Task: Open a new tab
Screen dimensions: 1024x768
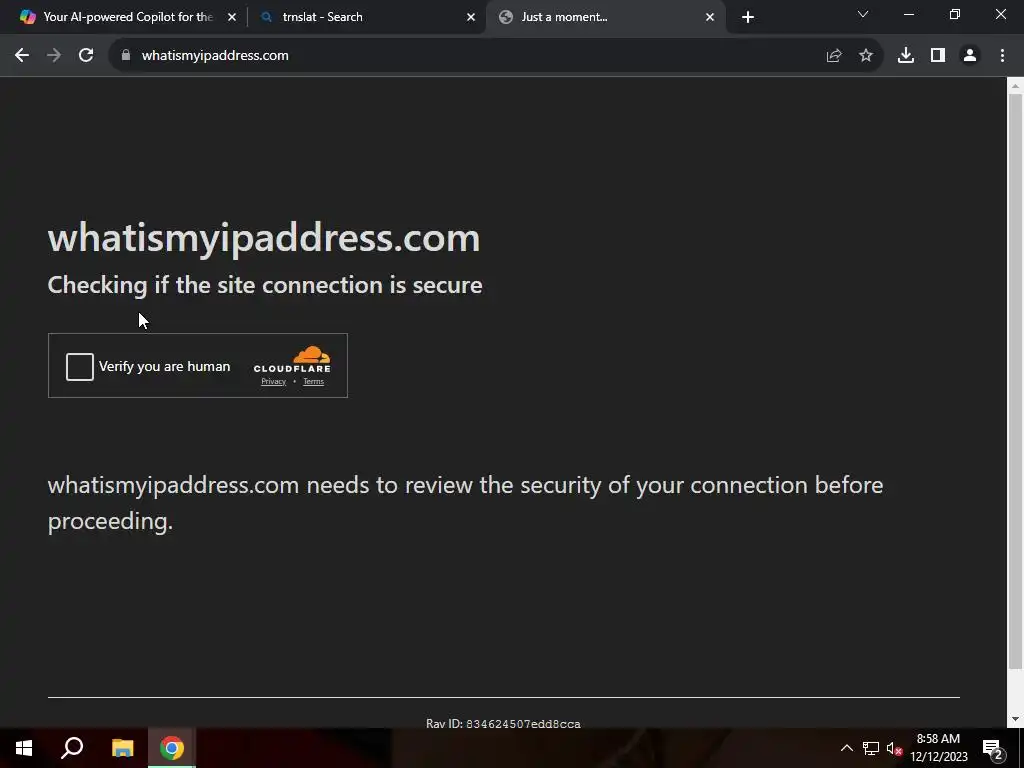Action: point(748,17)
